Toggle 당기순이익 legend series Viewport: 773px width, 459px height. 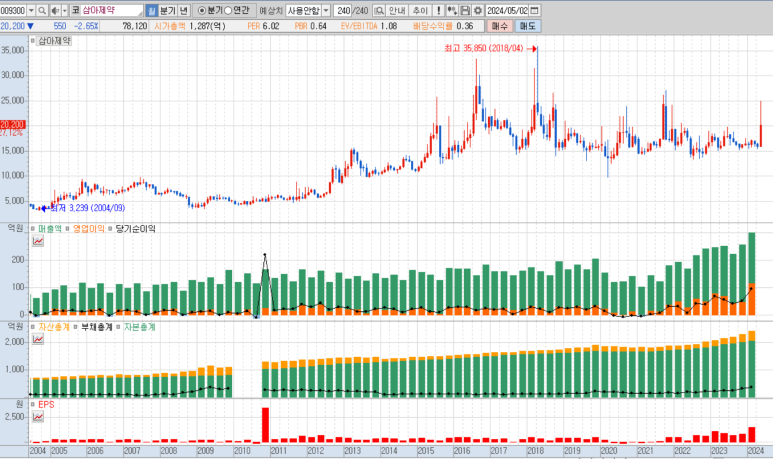[x=135, y=229]
